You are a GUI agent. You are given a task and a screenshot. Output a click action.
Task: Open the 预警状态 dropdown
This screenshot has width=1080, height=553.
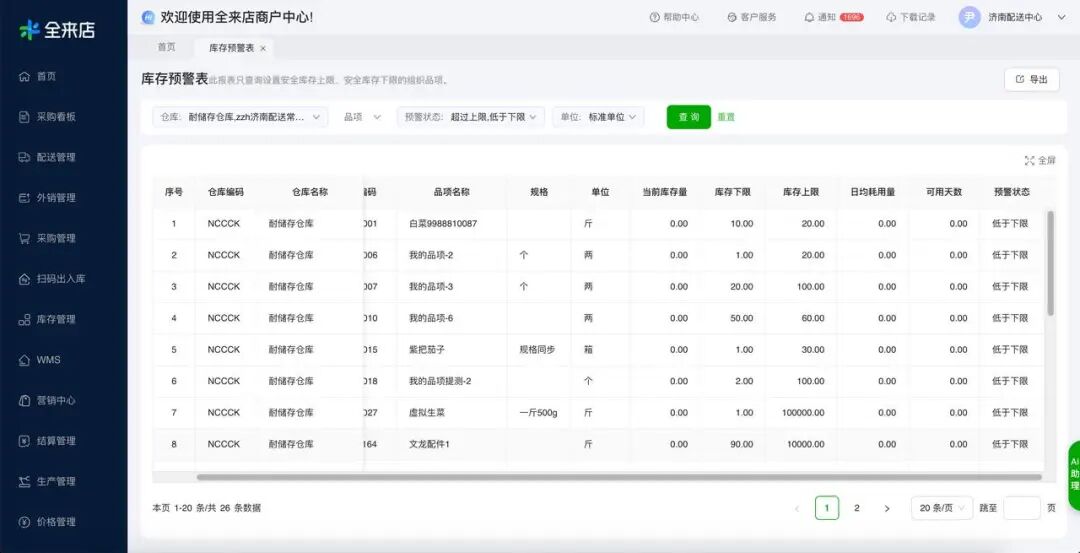pyautogui.click(x=471, y=117)
